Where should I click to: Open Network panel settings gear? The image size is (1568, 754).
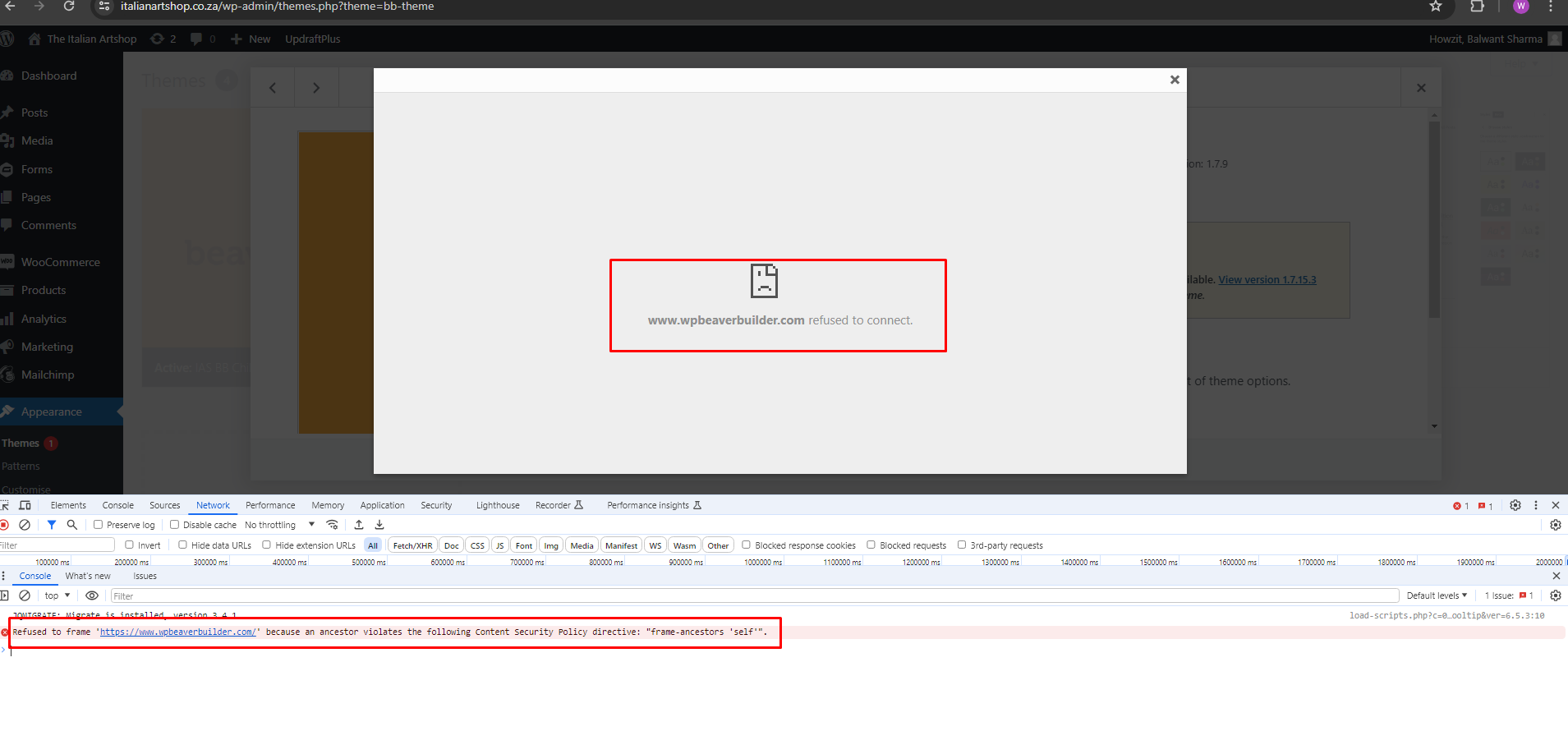pyautogui.click(x=1556, y=525)
